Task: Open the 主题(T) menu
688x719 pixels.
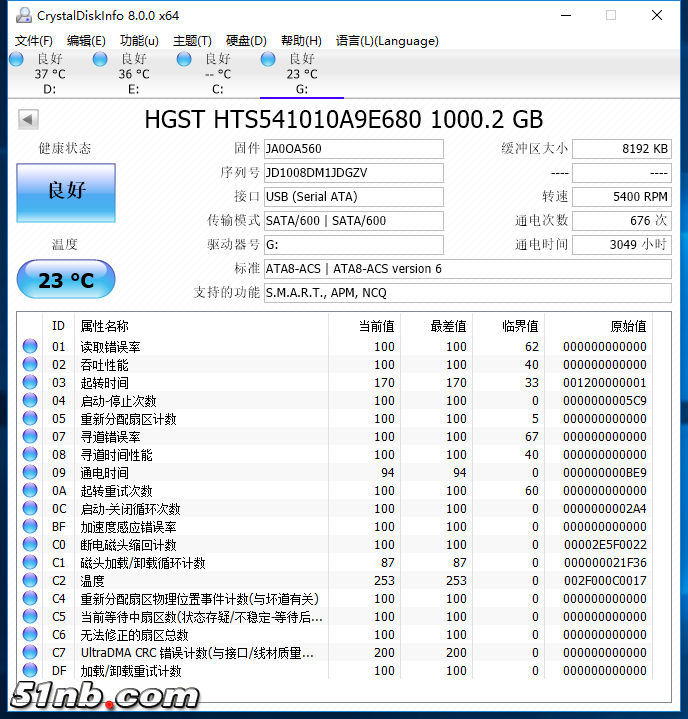Action: point(192,41)
